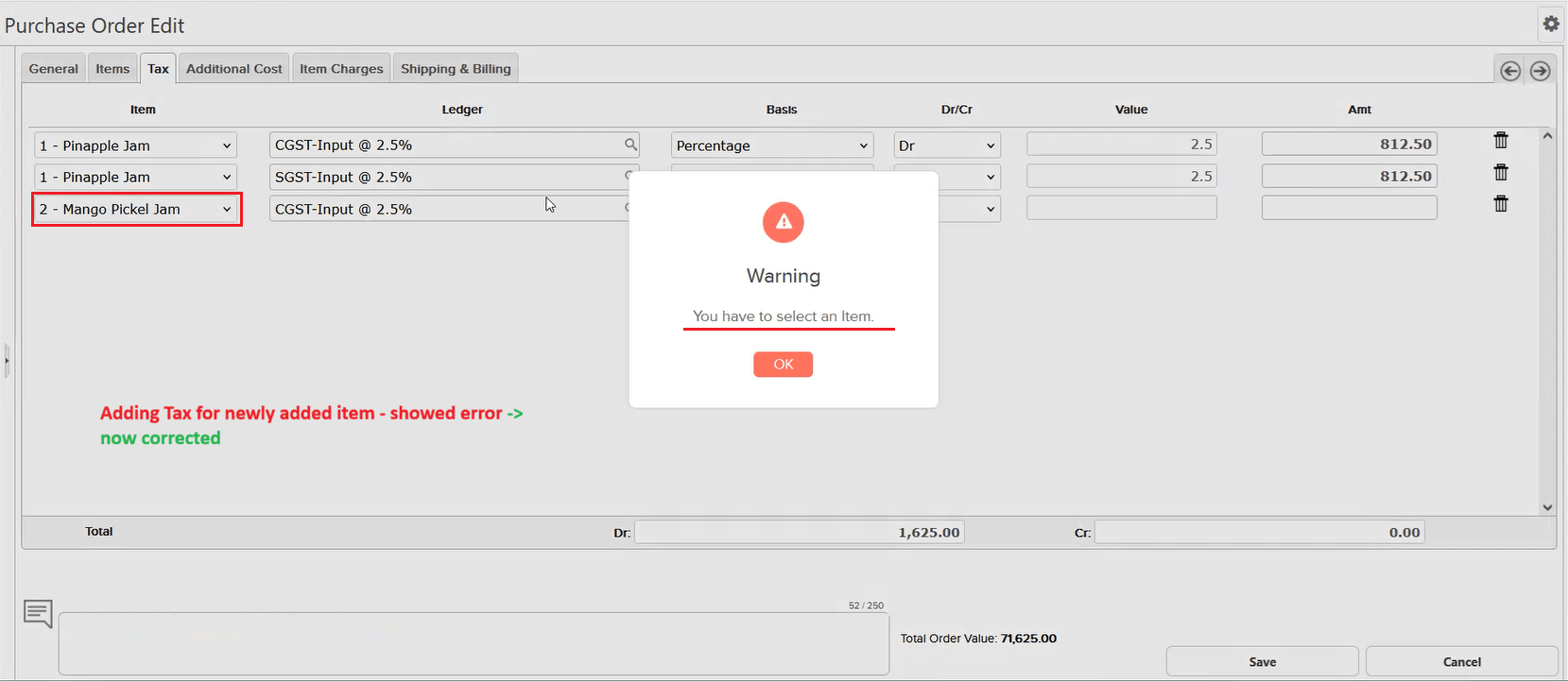This screenshot has width=1568, height=682.
Task: Click the Cancel button
Action: [x=1461, y=661]
